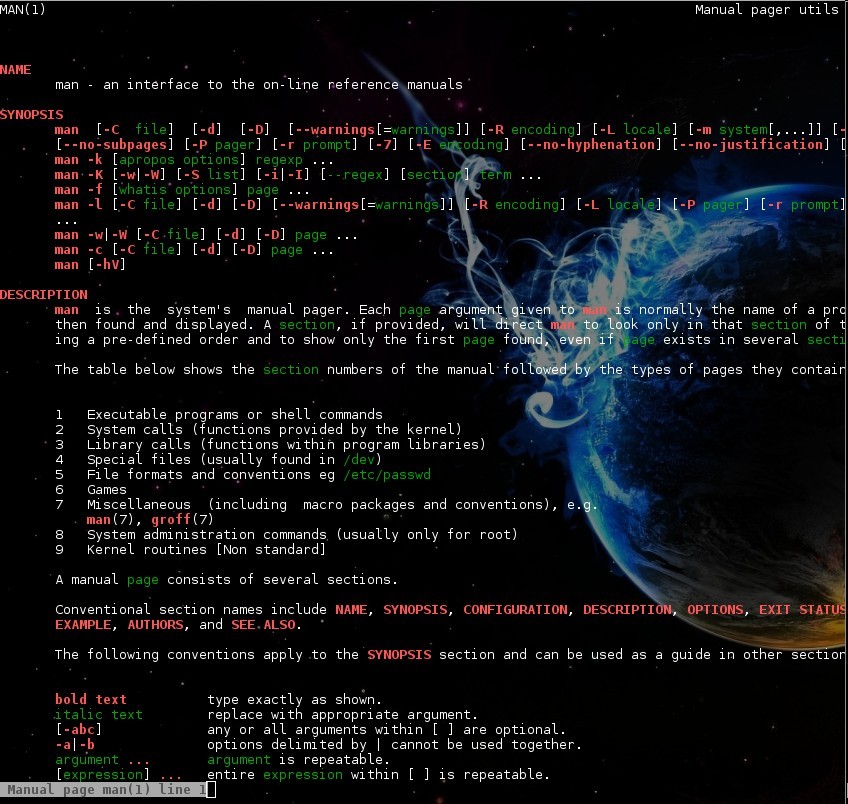Click the 'groff(7)' reference

coord(182,520)
